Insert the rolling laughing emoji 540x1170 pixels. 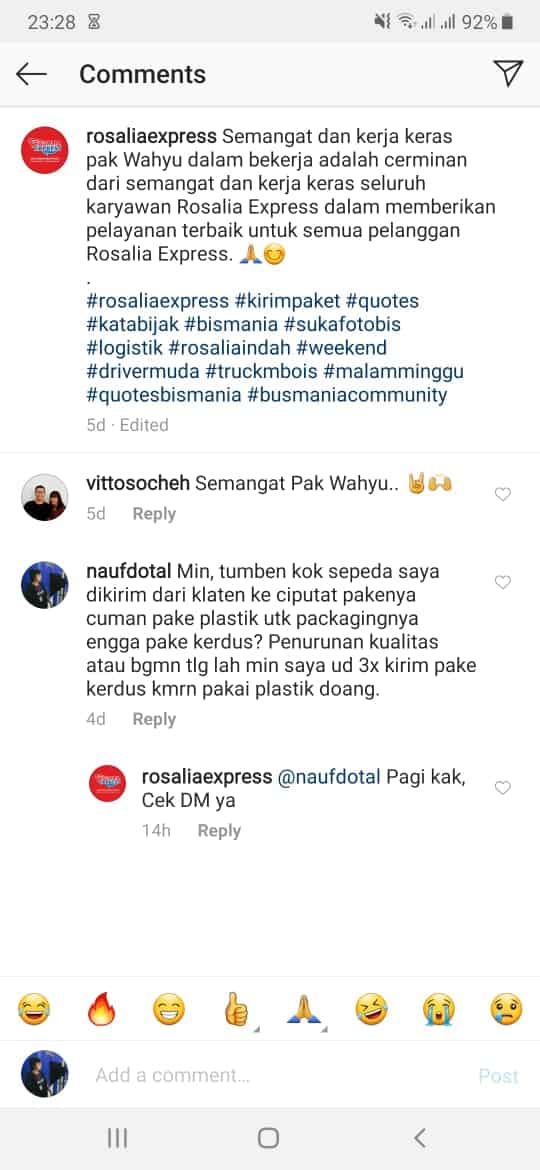(x=371, y=1011)
